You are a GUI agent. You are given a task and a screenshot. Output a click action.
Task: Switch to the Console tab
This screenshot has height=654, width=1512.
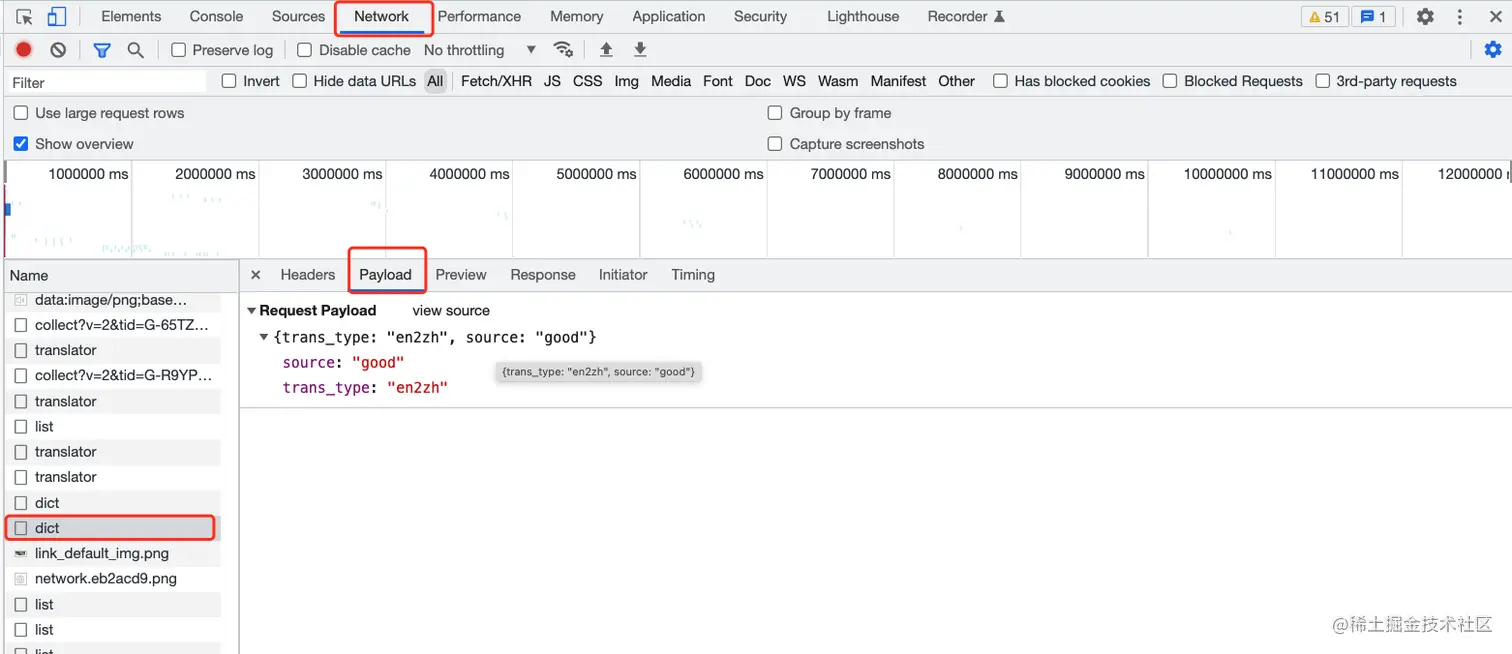217,17
